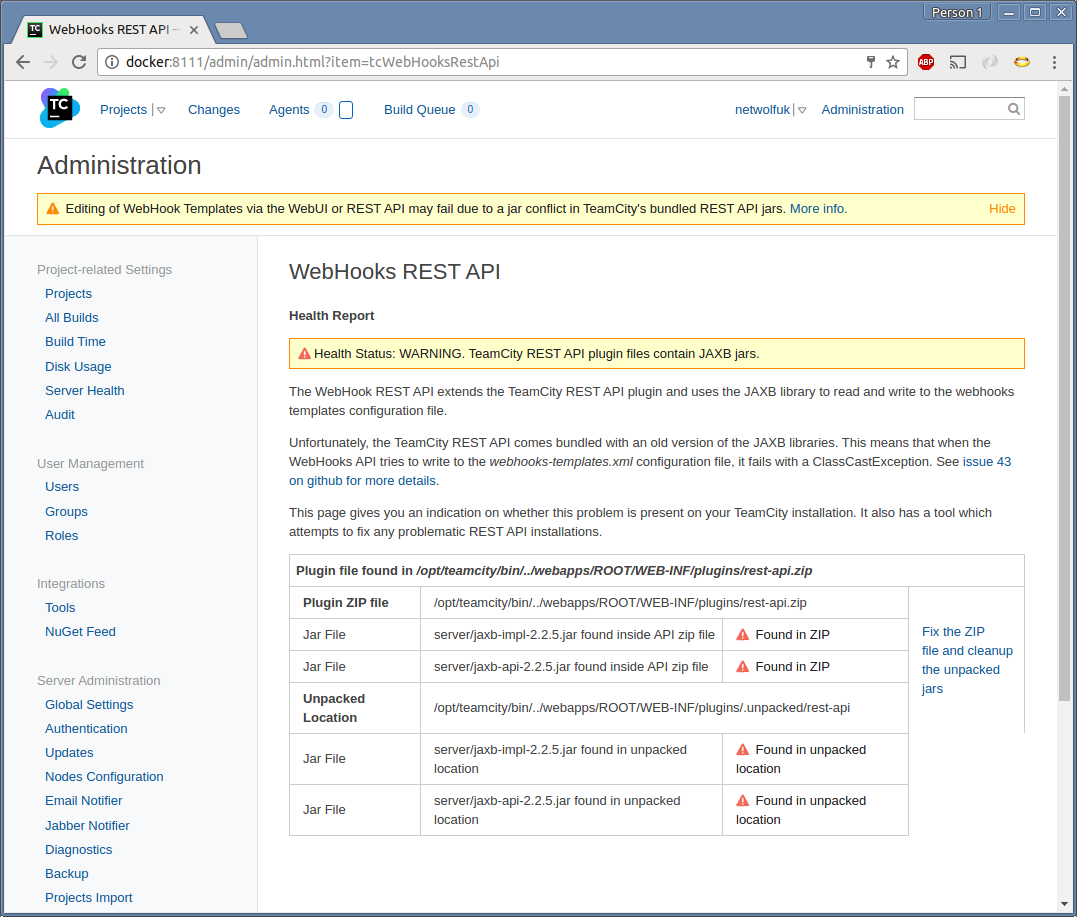Viewport: 1077px width, 917px height.
Task: Open a new browser tab
Action: pos(231,30)
